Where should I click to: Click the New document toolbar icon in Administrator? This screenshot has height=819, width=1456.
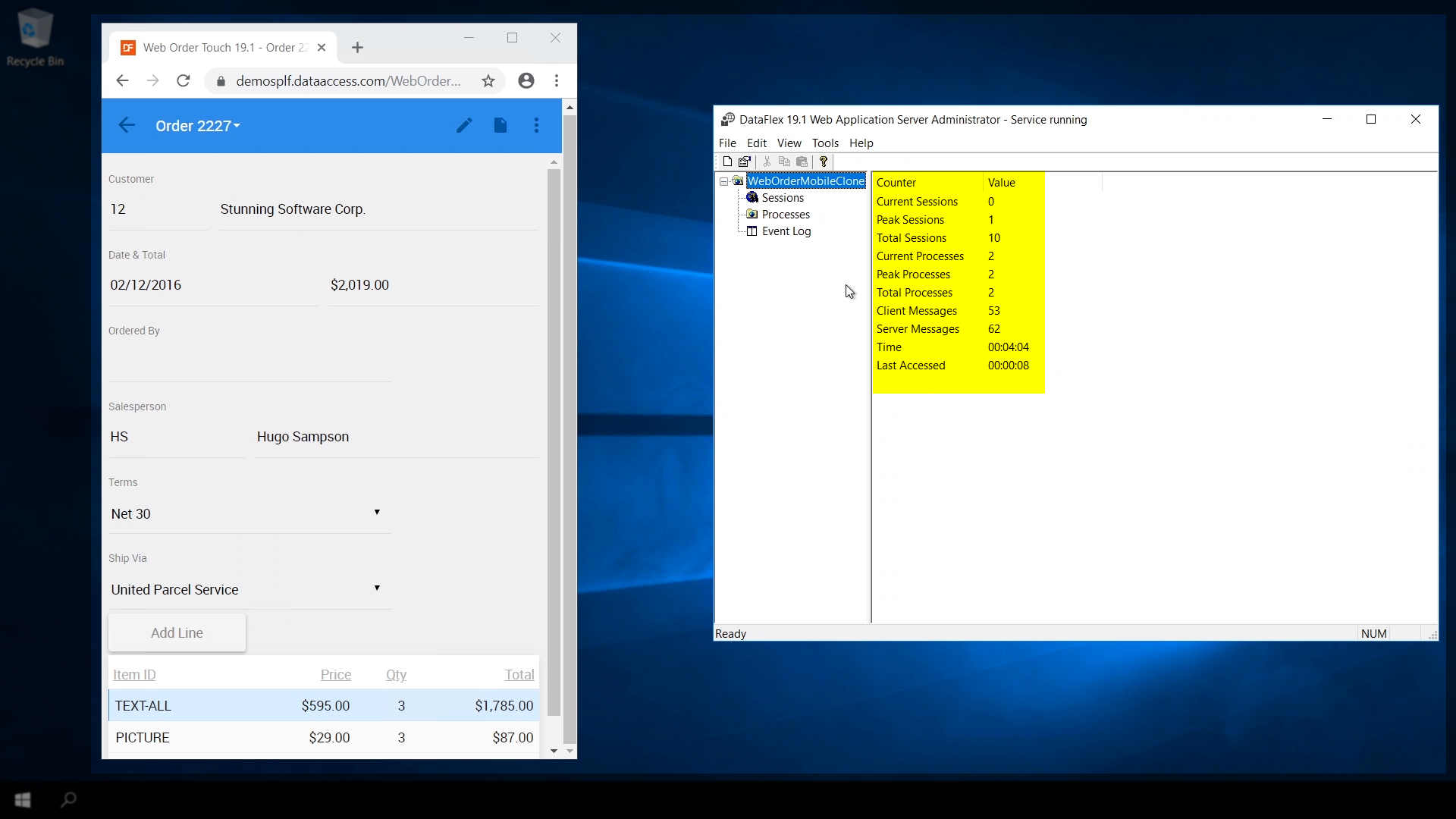point(727,162)
